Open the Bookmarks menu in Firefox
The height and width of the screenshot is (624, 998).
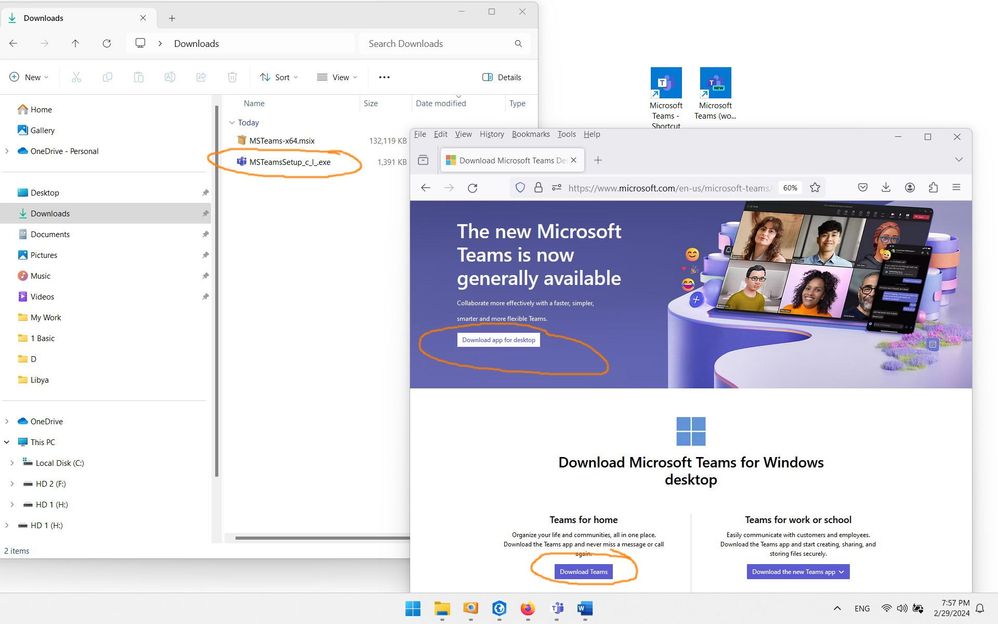[530, 134]
